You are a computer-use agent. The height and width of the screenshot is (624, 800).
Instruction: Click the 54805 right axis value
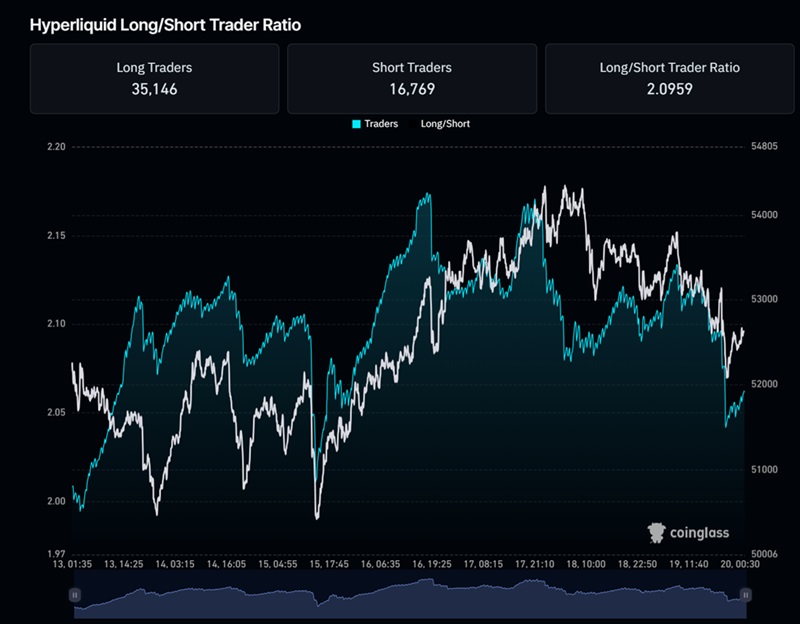(766, 146)
